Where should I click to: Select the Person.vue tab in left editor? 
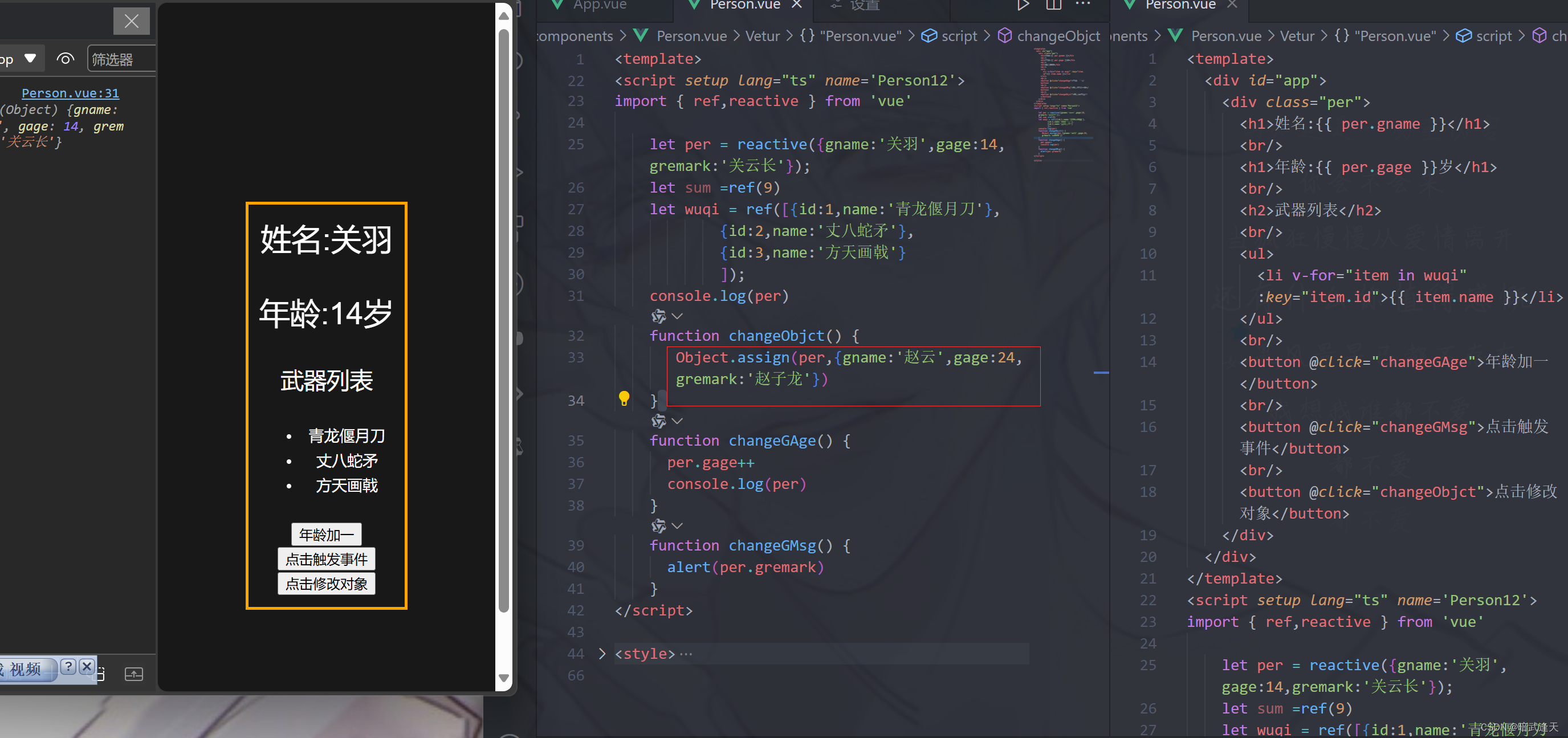pos(744,5)
